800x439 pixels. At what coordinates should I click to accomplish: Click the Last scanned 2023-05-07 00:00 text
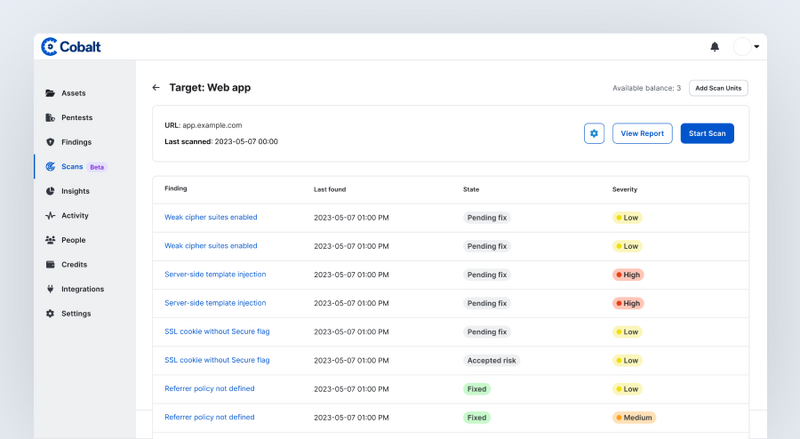pyautogui.click(x=221, y=141)
